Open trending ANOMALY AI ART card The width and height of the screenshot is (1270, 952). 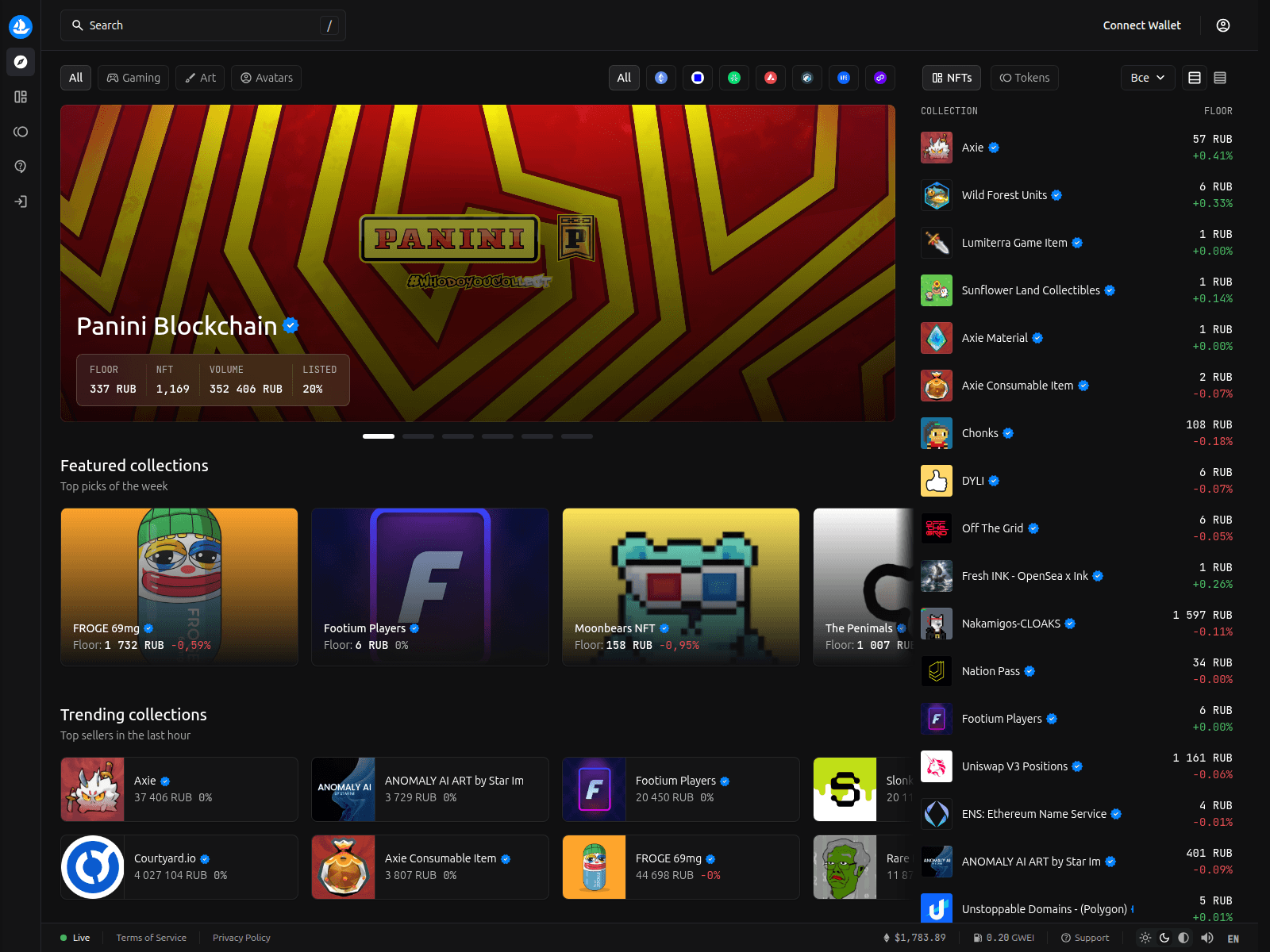click(430, 789)
